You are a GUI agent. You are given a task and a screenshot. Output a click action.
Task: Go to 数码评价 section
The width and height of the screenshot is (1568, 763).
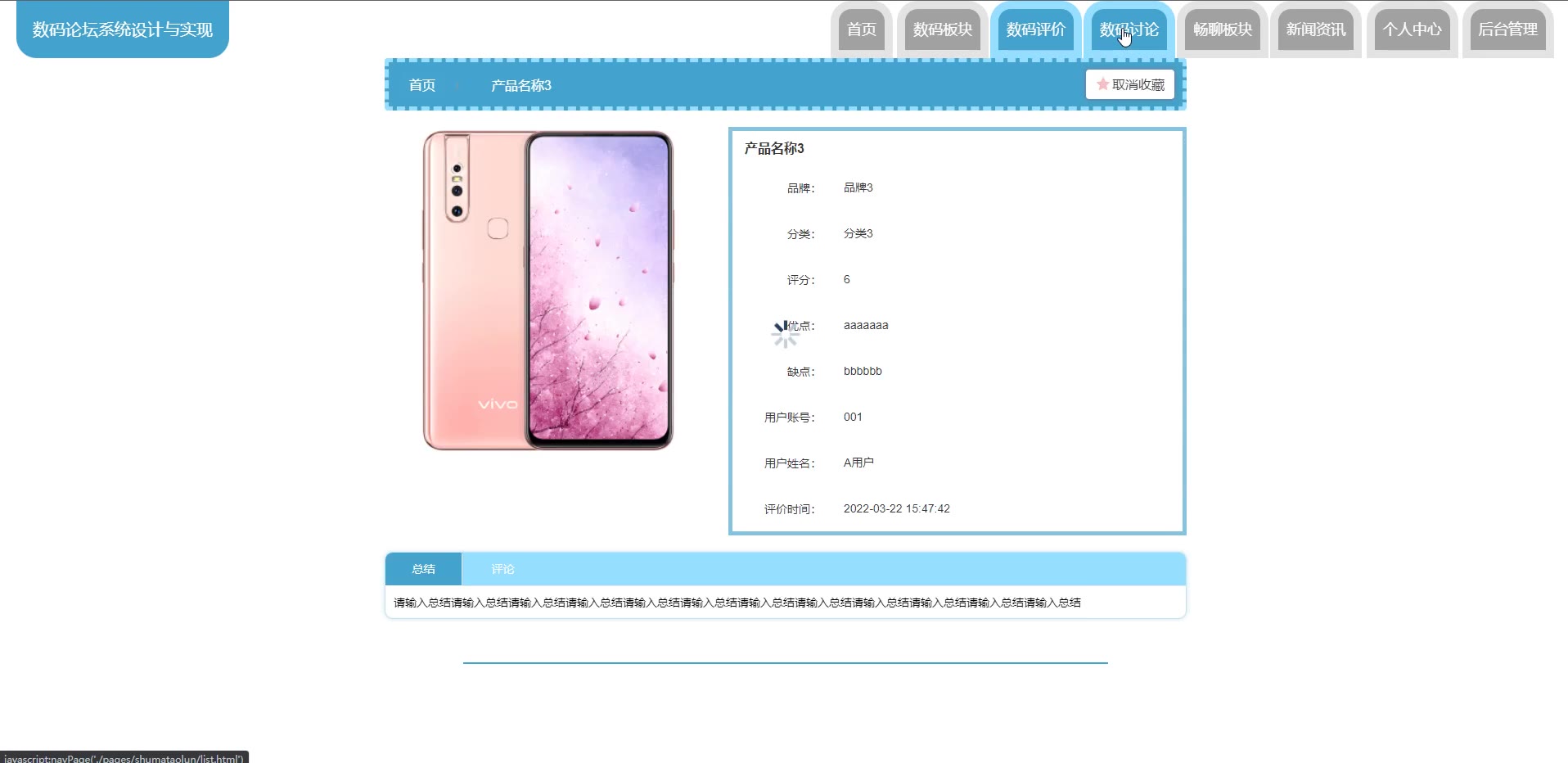pos(1036,29)
